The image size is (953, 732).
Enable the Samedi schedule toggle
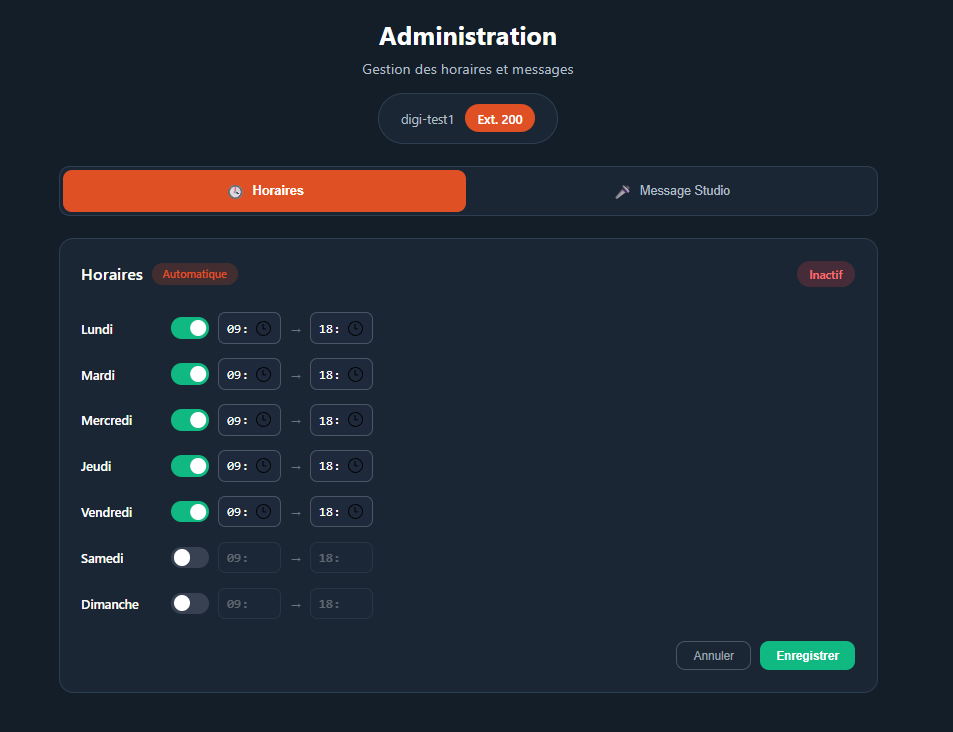(x=189, y=557)
